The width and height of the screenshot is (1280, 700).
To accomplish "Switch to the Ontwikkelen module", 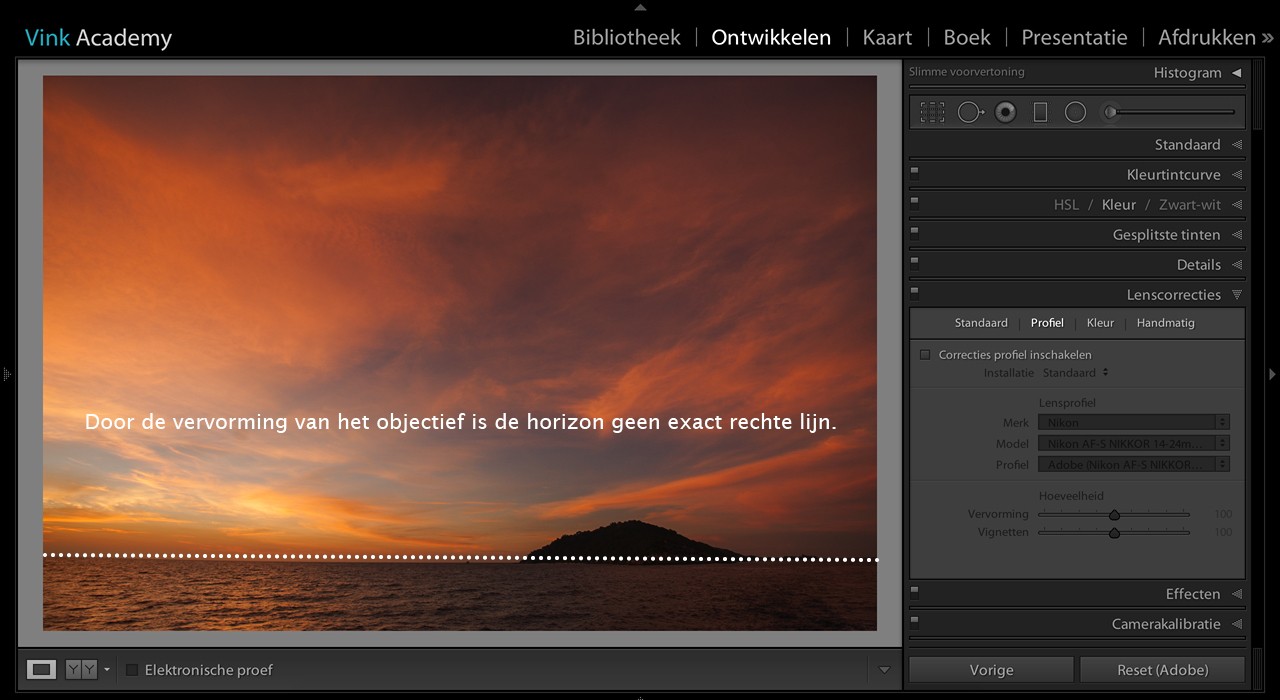I will pos(771,37).
